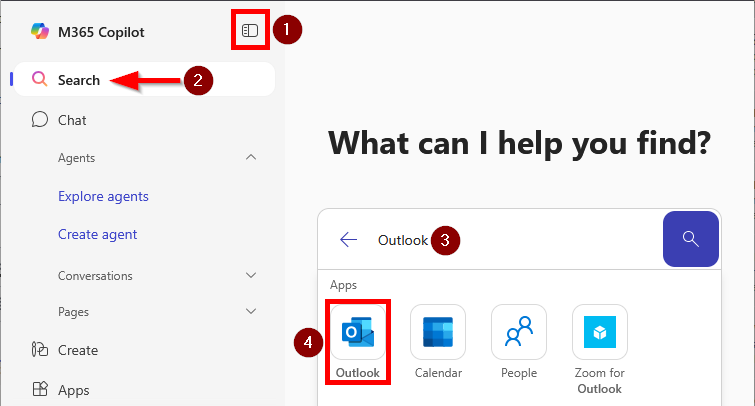Click the Create pen-and-shapes icon
The width and height of the screenshot is (755, 406).
[x=39, y=349]
